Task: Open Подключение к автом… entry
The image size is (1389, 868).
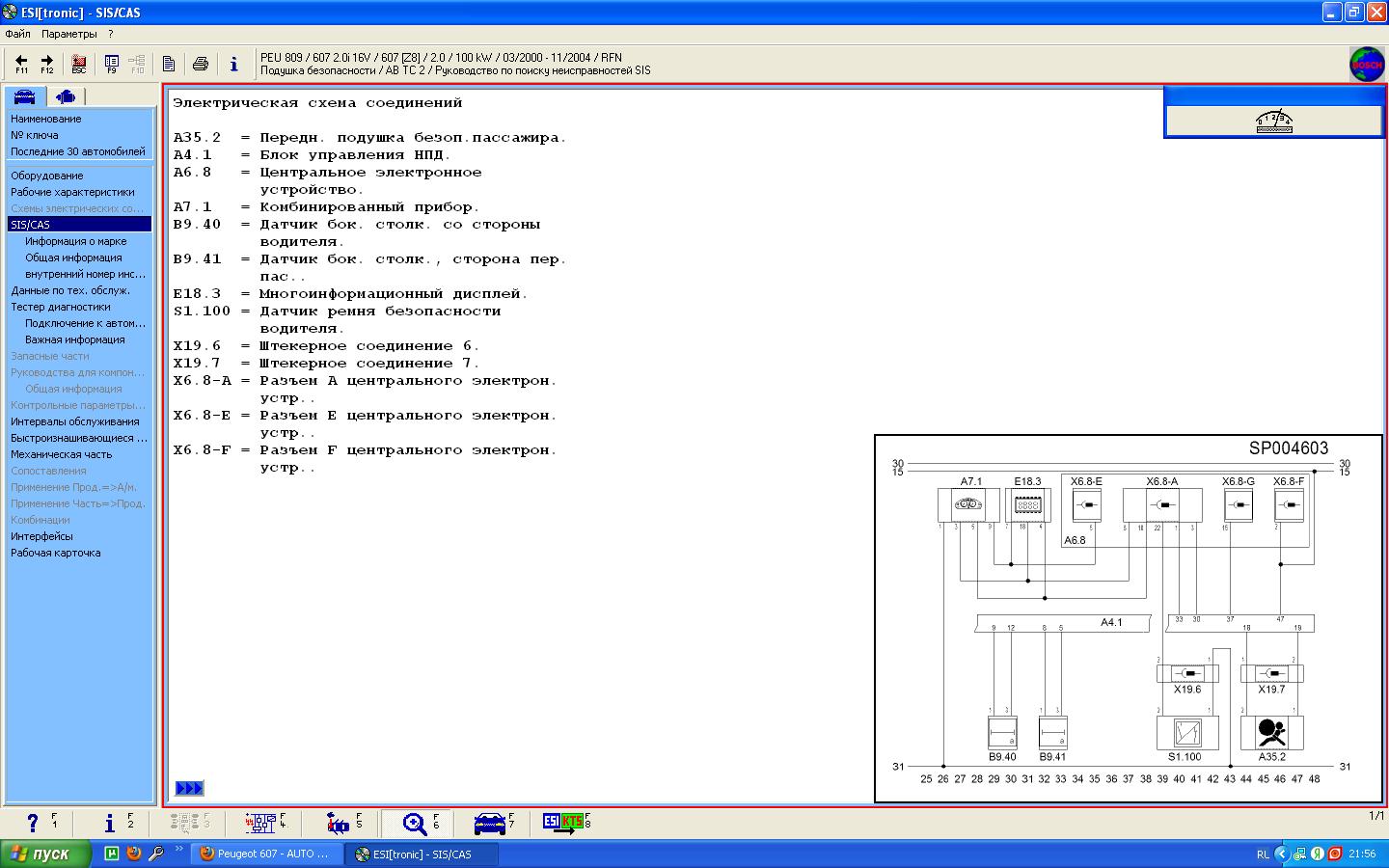Action: [86, 323]
